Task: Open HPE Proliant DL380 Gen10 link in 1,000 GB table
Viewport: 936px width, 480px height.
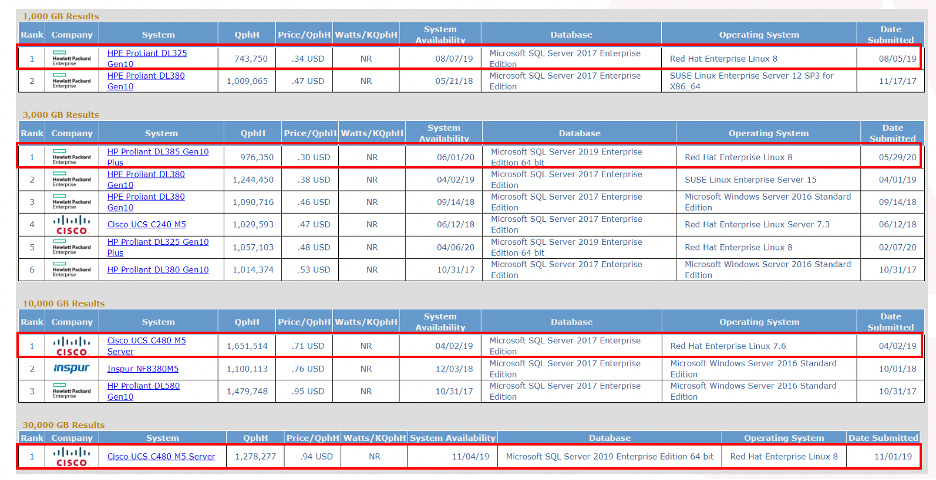Action: coord(146,81)
